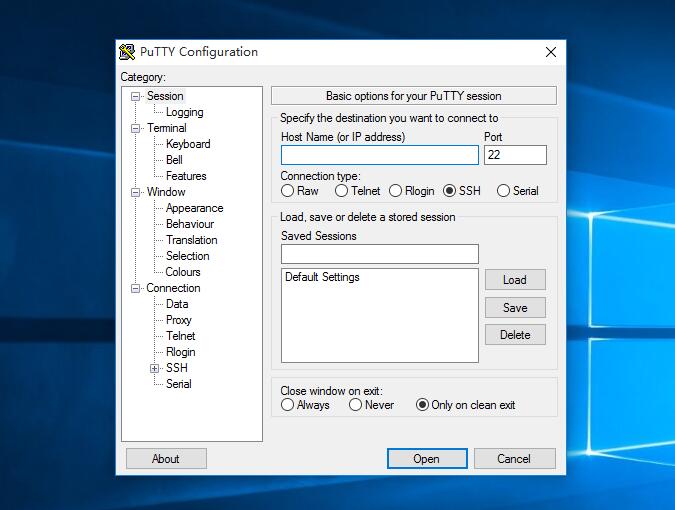The image size is (675, 510).
Task: Open the Telnet category in tree
Action: pyautogui.click(x=180, y=336)
